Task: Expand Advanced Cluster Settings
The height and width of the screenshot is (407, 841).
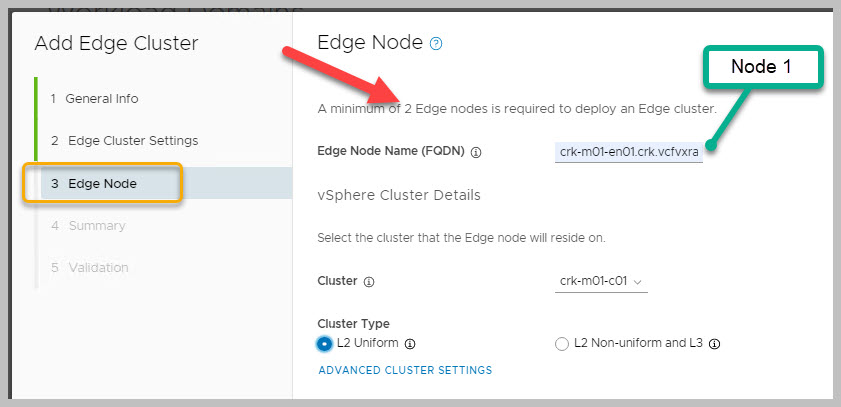Action: click(404, 370)
